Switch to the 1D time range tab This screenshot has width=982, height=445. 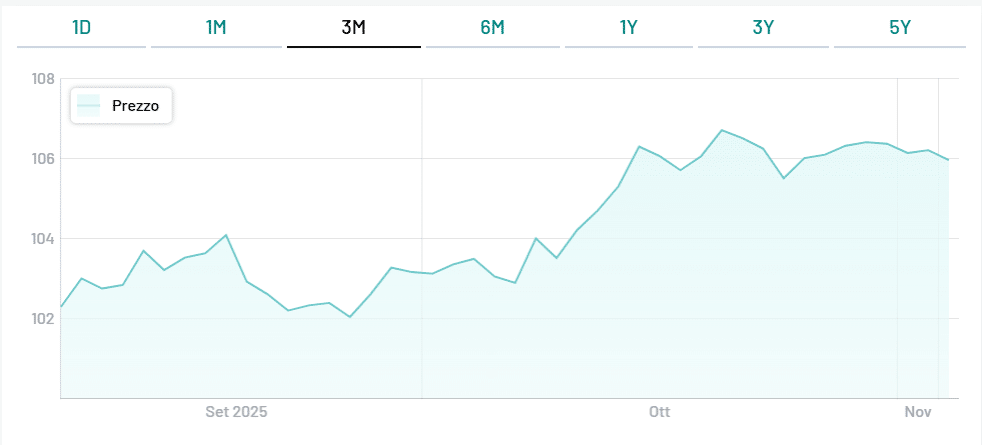pos(82,28)
